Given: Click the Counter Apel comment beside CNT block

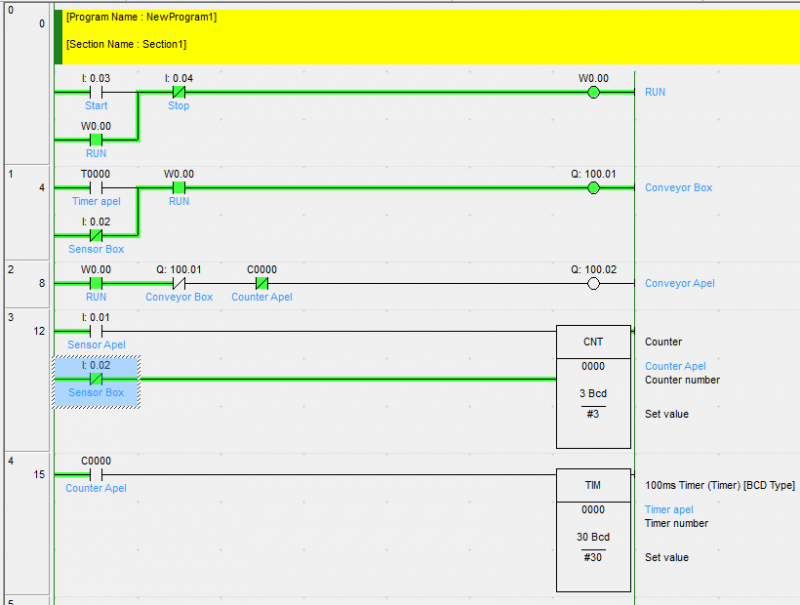Looking at the screenshot, I should pyautogui.click(x=676, y=366).
